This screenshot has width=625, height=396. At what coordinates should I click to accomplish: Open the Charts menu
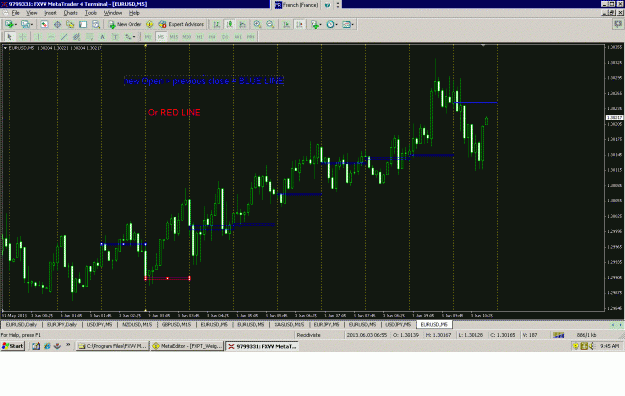(x=71, y=13)
